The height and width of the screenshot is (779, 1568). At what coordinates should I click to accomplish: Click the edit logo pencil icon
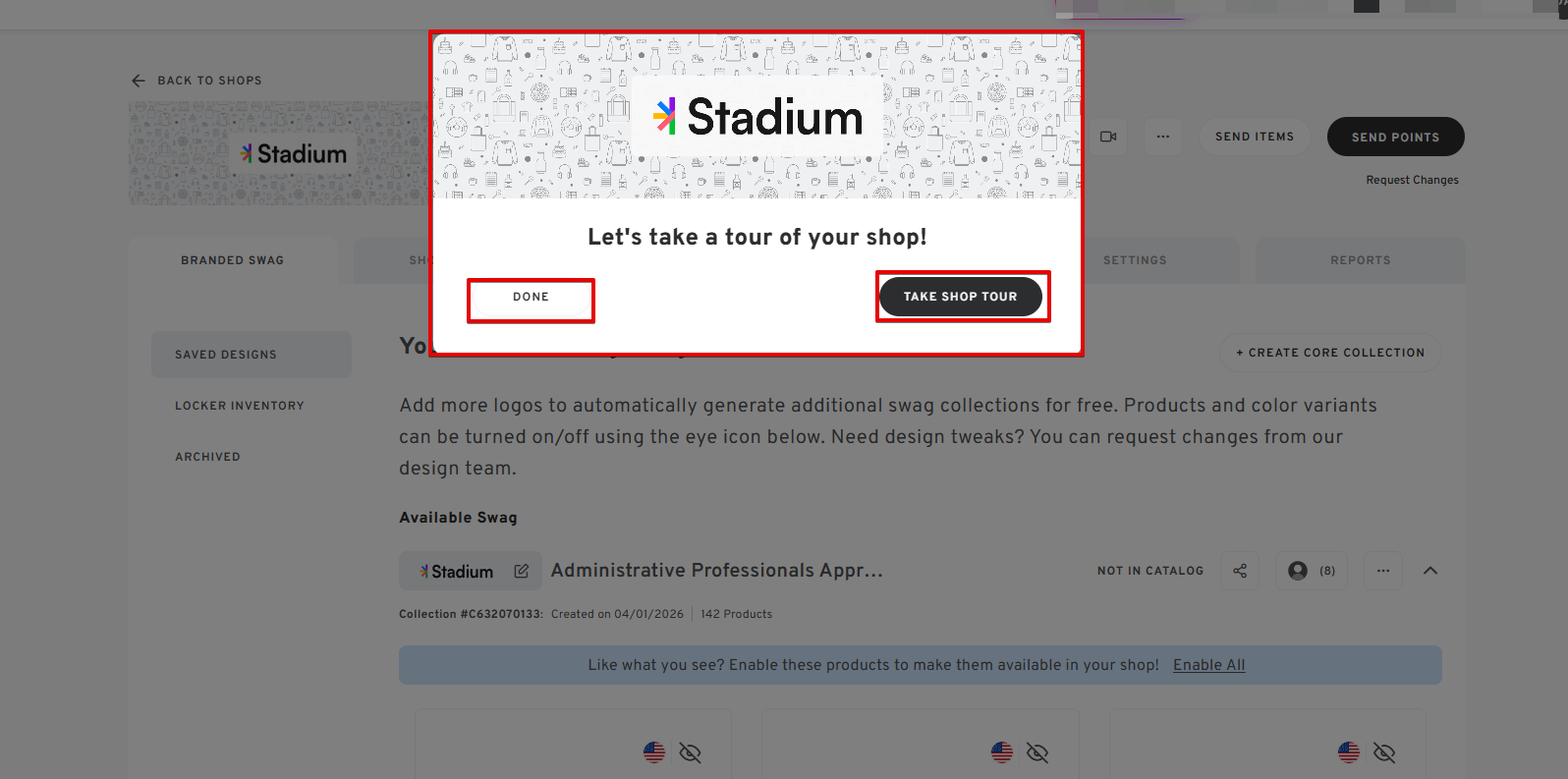[x=522, y=571]
